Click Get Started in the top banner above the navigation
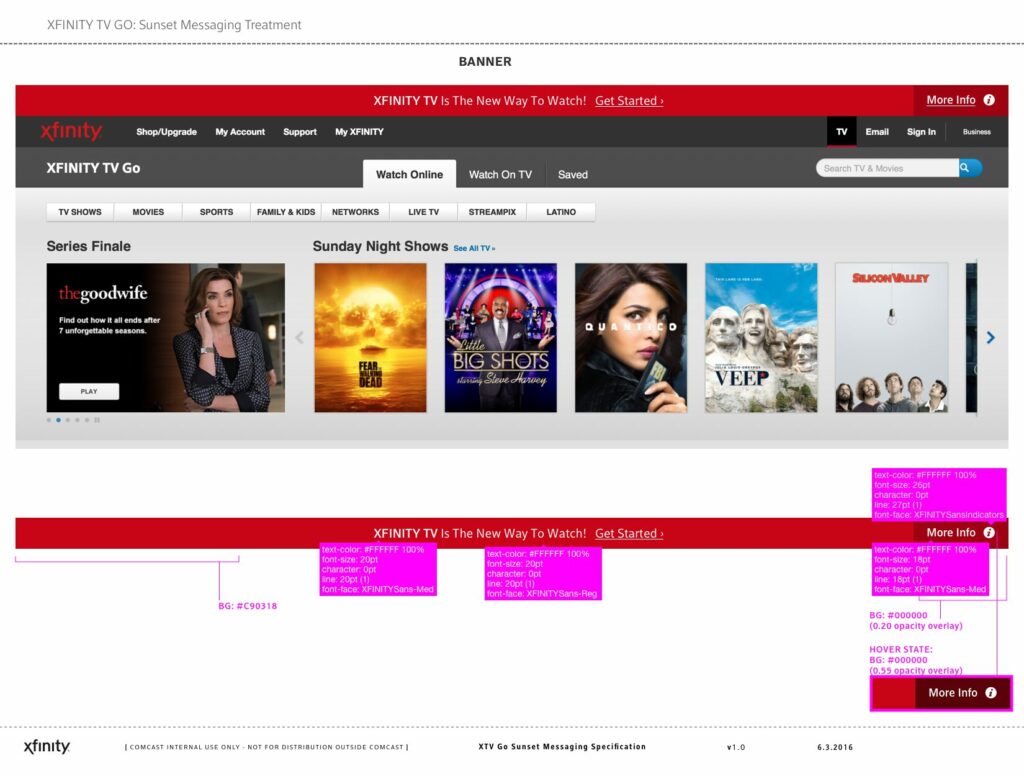The image size is (1024, 776). (629, 101)
